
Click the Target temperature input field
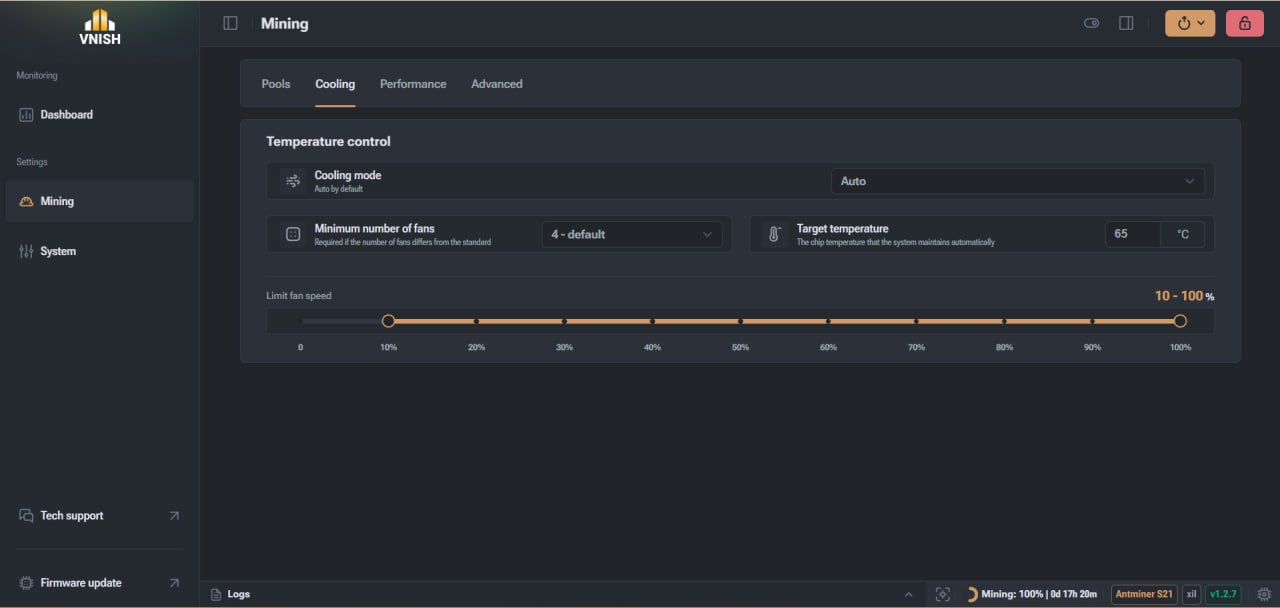(x=1133, y=234)
